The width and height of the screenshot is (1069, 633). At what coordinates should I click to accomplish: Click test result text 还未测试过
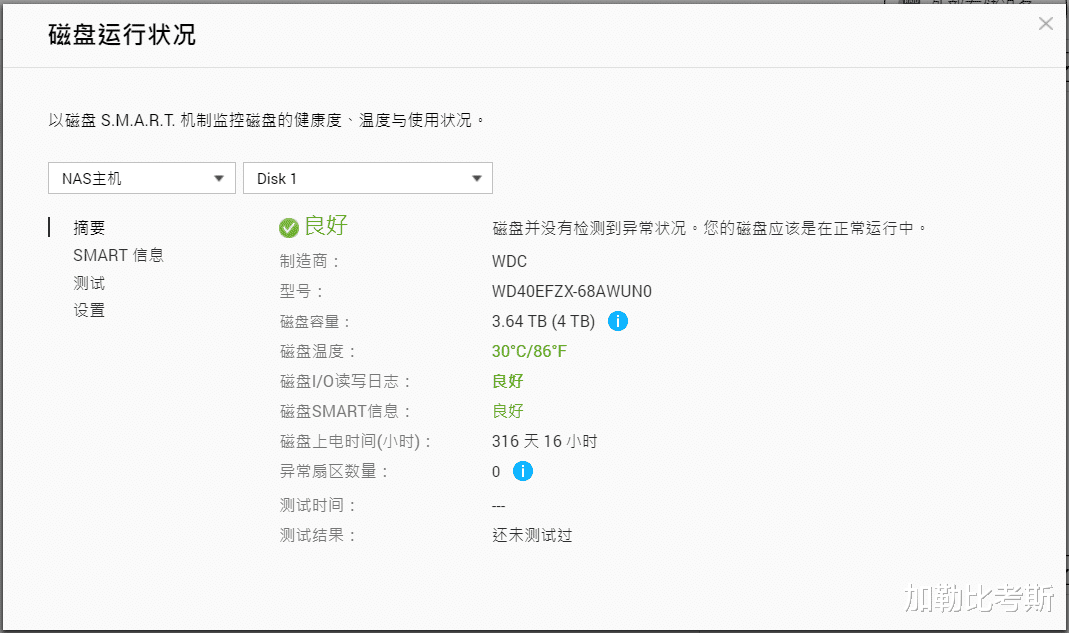pos(532,535)
